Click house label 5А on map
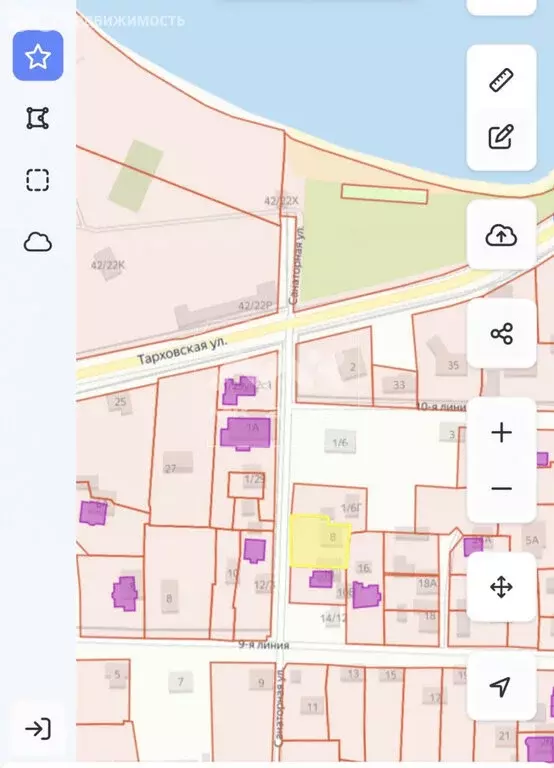 pyautogui.click(x=532, y=540)
